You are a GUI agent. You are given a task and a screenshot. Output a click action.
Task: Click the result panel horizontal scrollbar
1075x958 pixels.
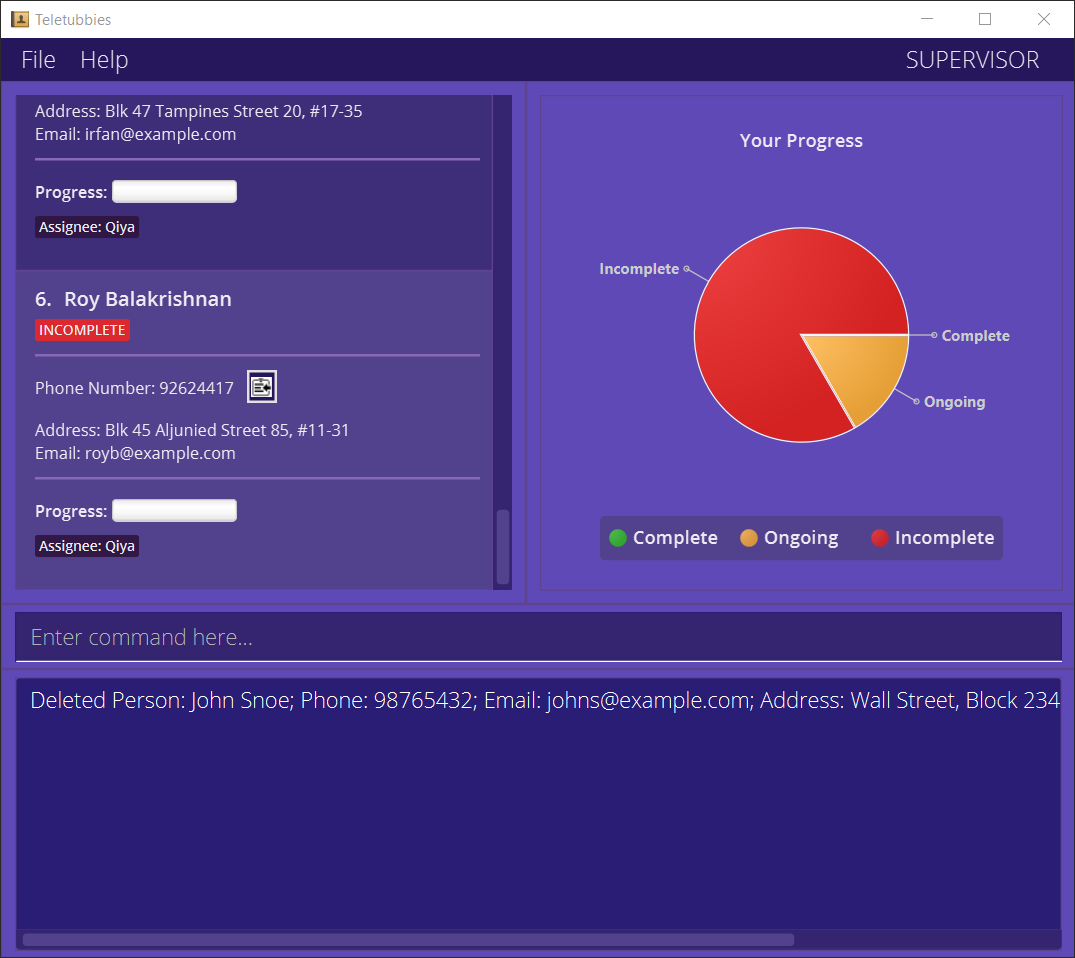408,940
